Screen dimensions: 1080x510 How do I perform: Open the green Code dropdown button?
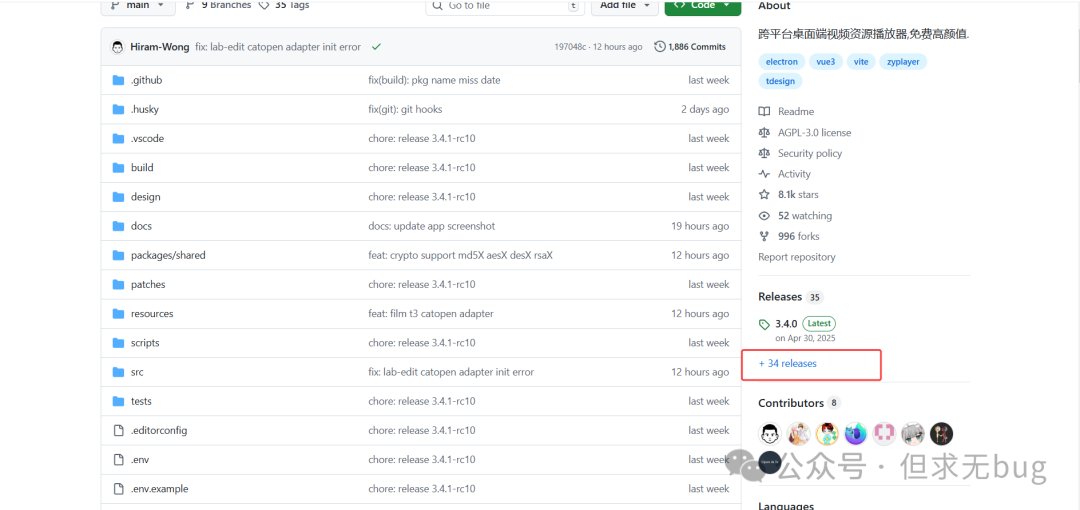point(703,6)
